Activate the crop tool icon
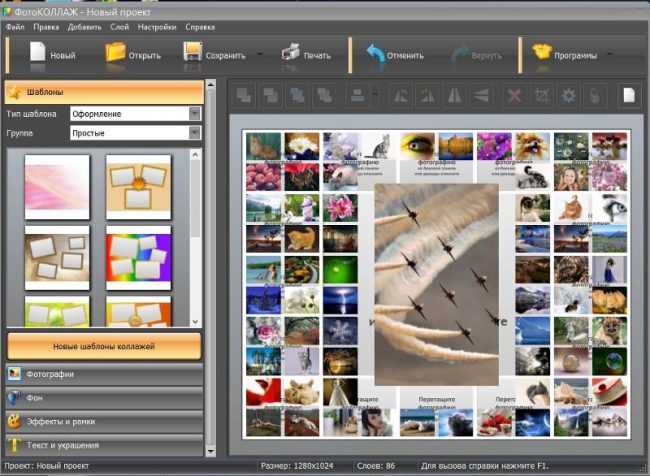The width and height of the screenshot is (650, 476). point(541,95)
